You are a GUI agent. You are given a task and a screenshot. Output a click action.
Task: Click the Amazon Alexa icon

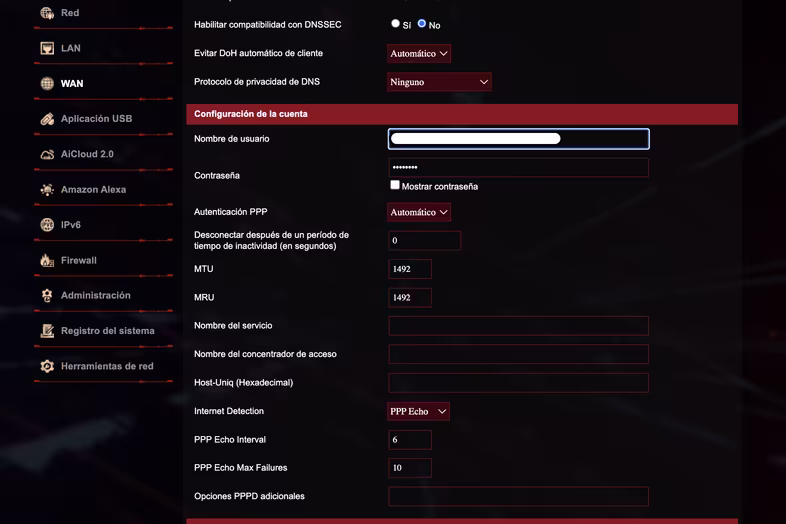(47, 190)
